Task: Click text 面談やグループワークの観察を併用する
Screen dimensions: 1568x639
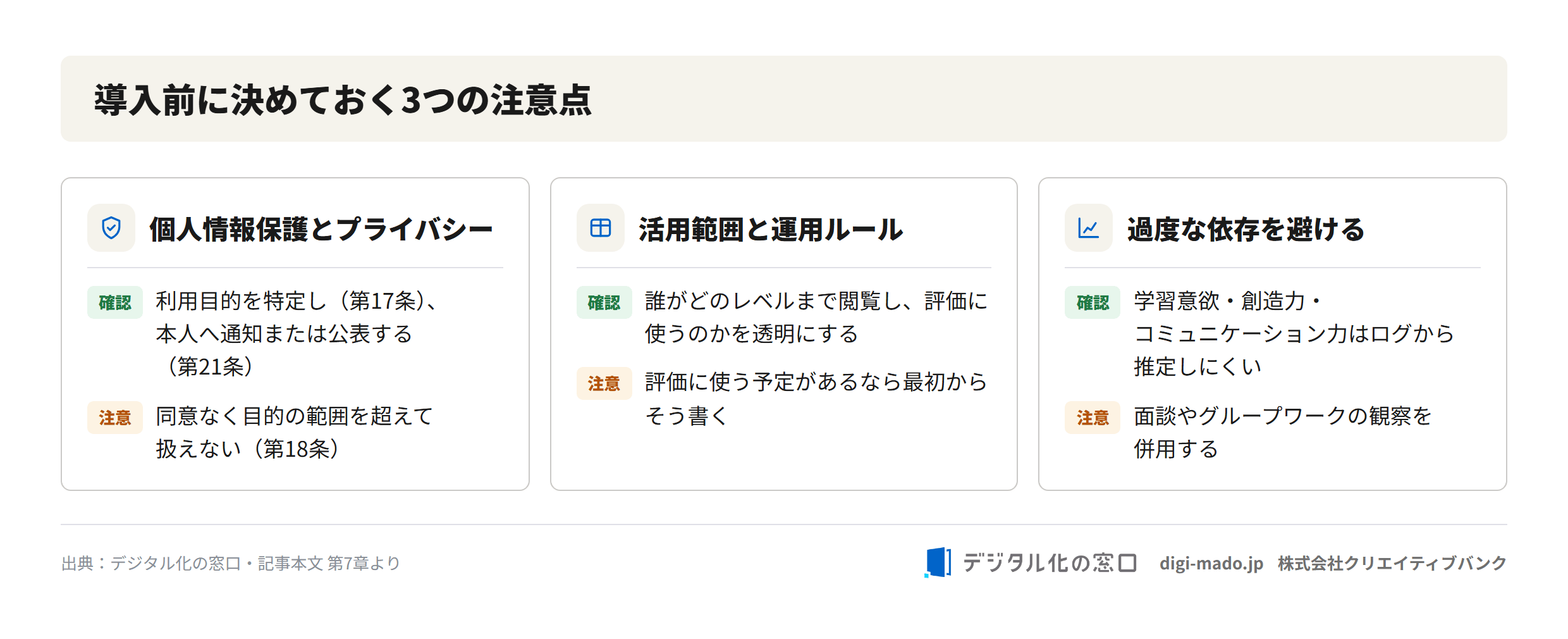Action: (x=1282, y=433)
